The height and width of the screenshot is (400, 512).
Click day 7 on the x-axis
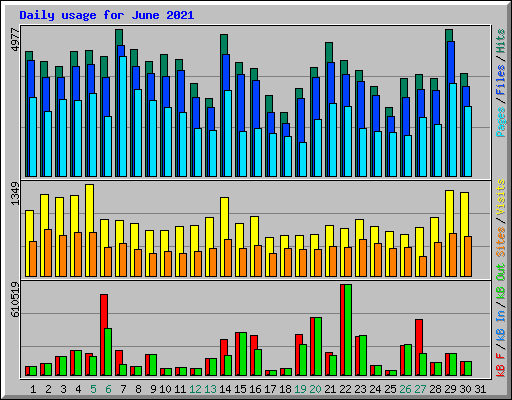click(x=123, y=389)
